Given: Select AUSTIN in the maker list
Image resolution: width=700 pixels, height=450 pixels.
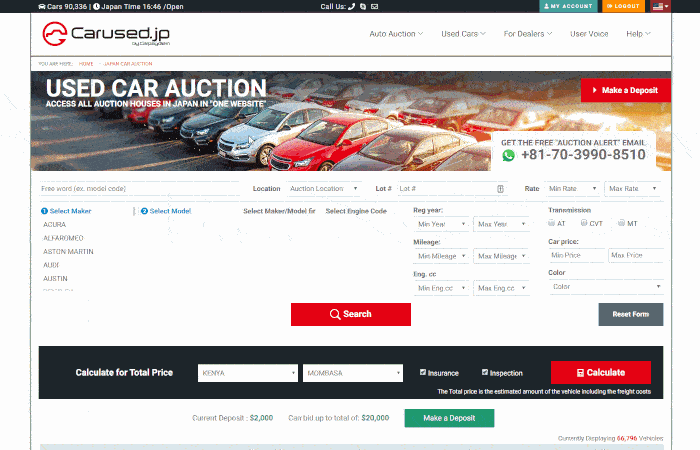Looking at the screenshot, I should click(55, 278).
